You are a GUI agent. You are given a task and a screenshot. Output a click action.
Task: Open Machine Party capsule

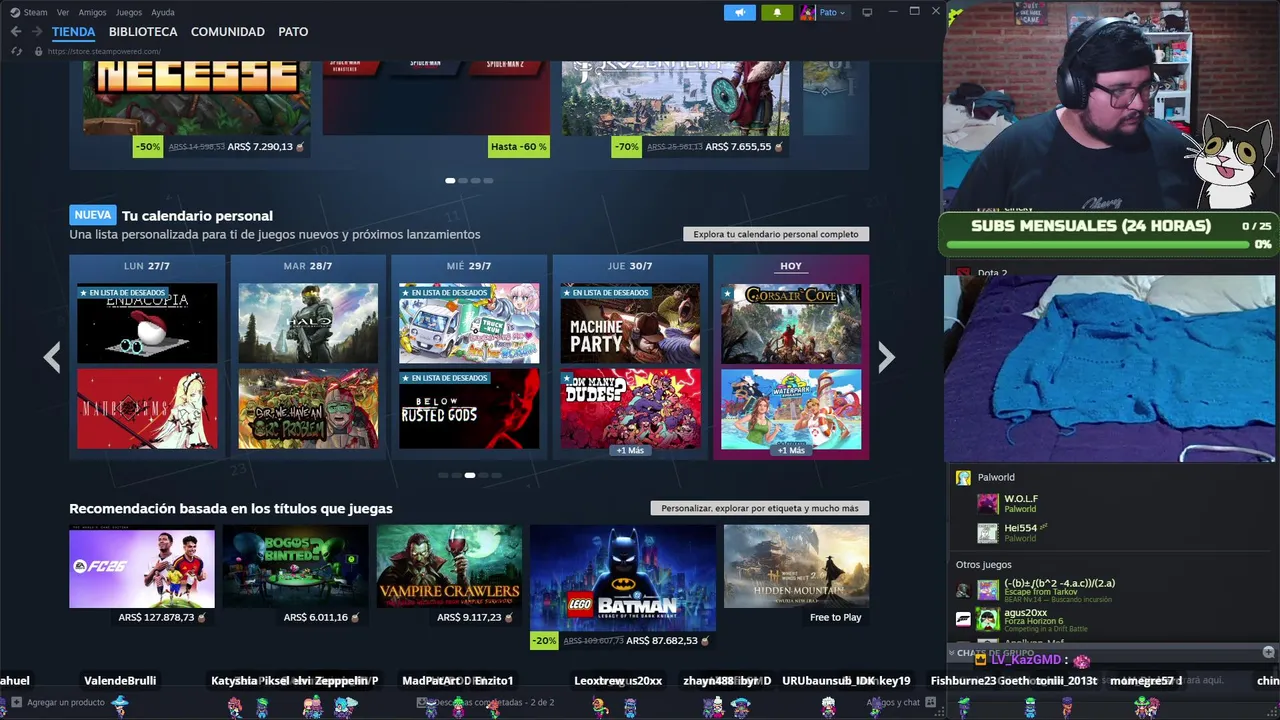click(x=630, y=323)
